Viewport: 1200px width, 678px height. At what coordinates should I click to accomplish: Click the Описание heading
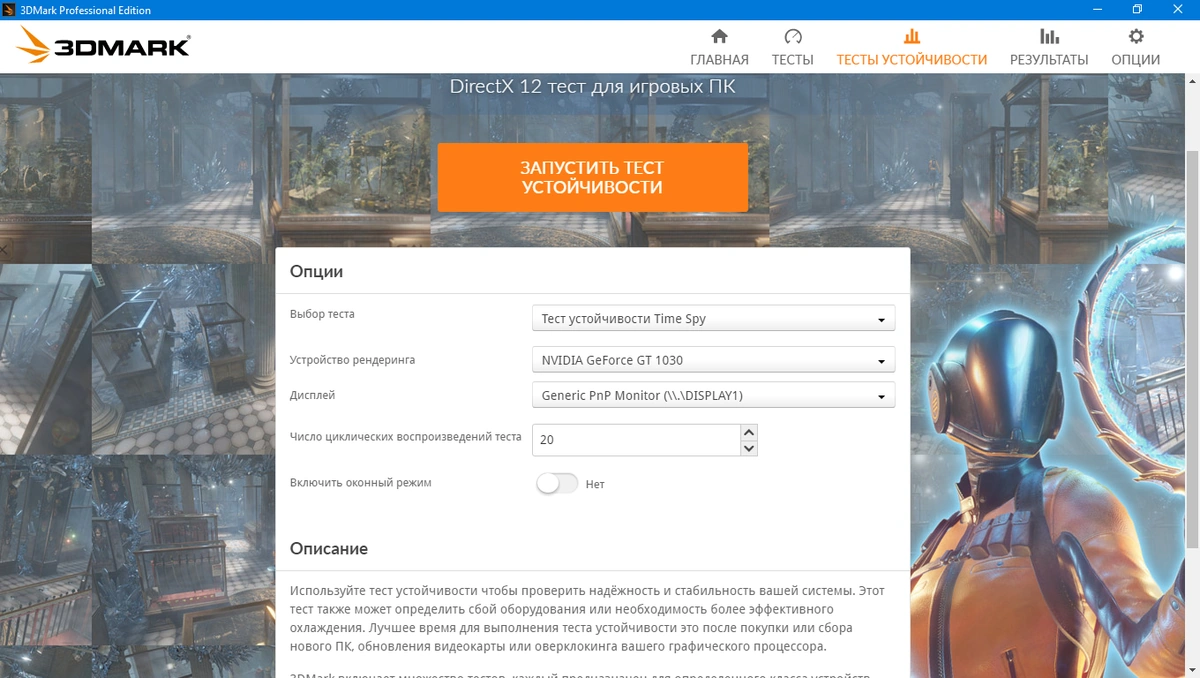329,549
